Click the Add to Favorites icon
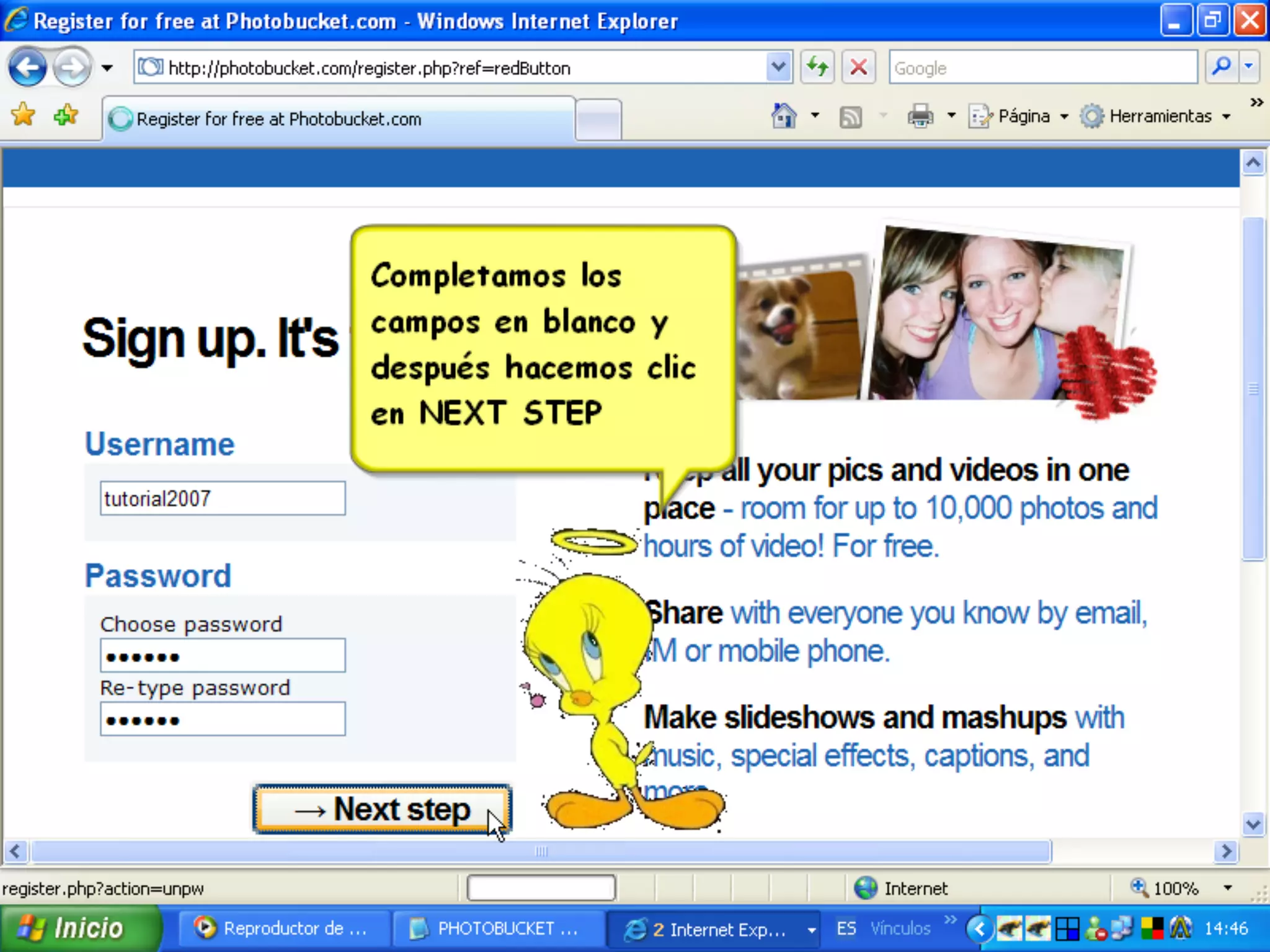The width and height of the screenshot is (1270, 952). (x=66, y=115)
